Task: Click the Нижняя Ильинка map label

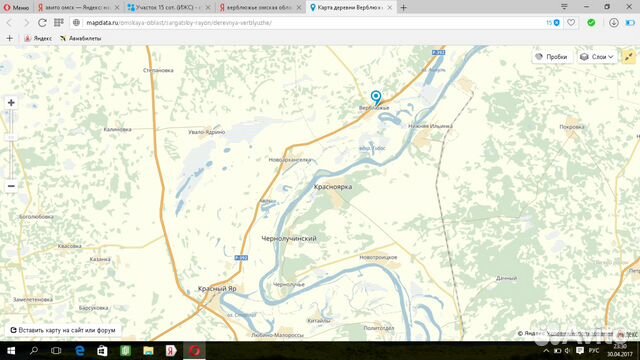Action: 430,126
